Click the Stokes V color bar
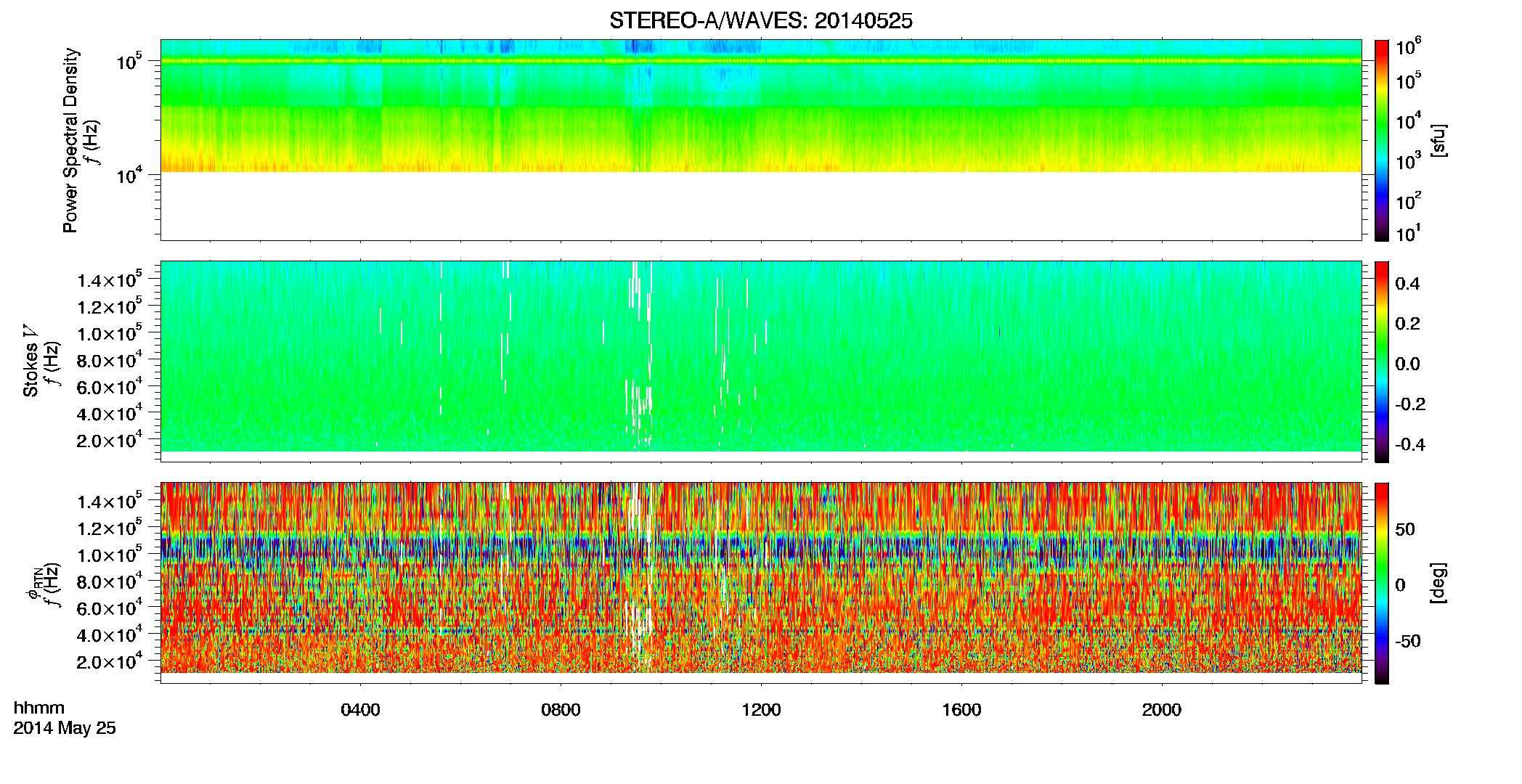This screenshot has height=784, width=1522. [1382, 362]
